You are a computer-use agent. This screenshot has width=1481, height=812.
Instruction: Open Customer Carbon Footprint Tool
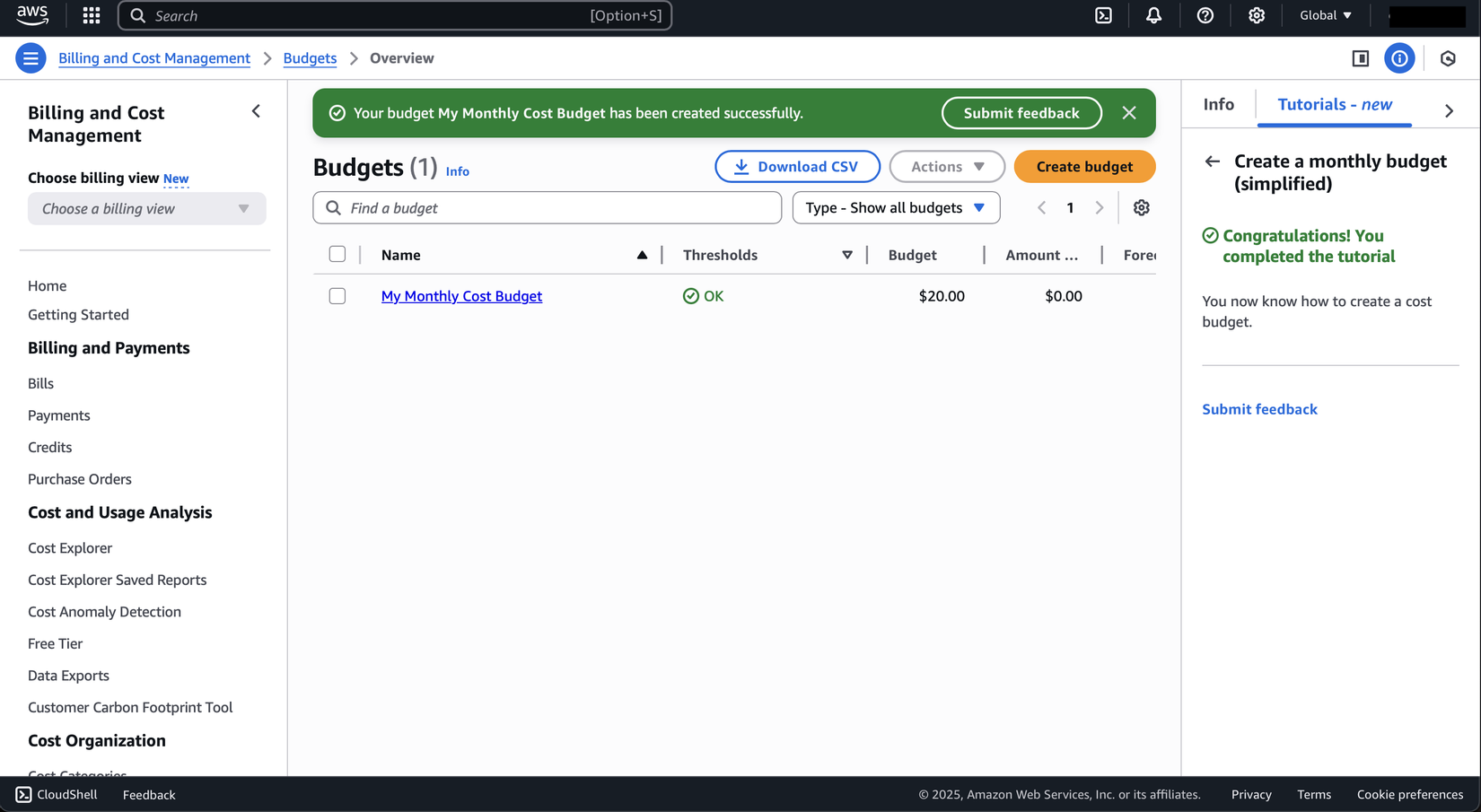click(130, 707)
